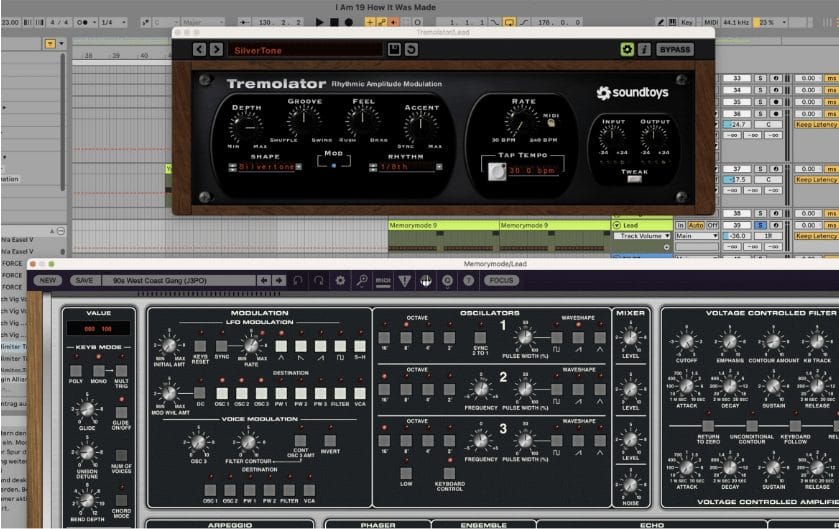
Task: Click the FOCUS button in Memorymode
Action: pyautogui.click(x=501, y=280)
